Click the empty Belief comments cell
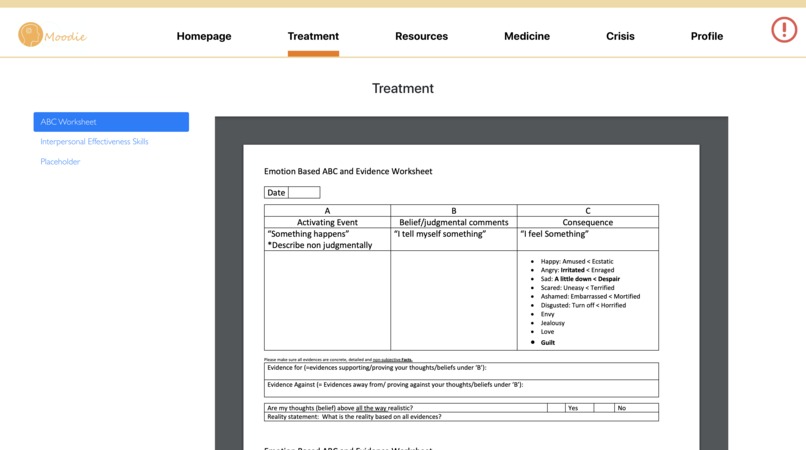The width and height of the screenshot is (806, 450). 454,300
